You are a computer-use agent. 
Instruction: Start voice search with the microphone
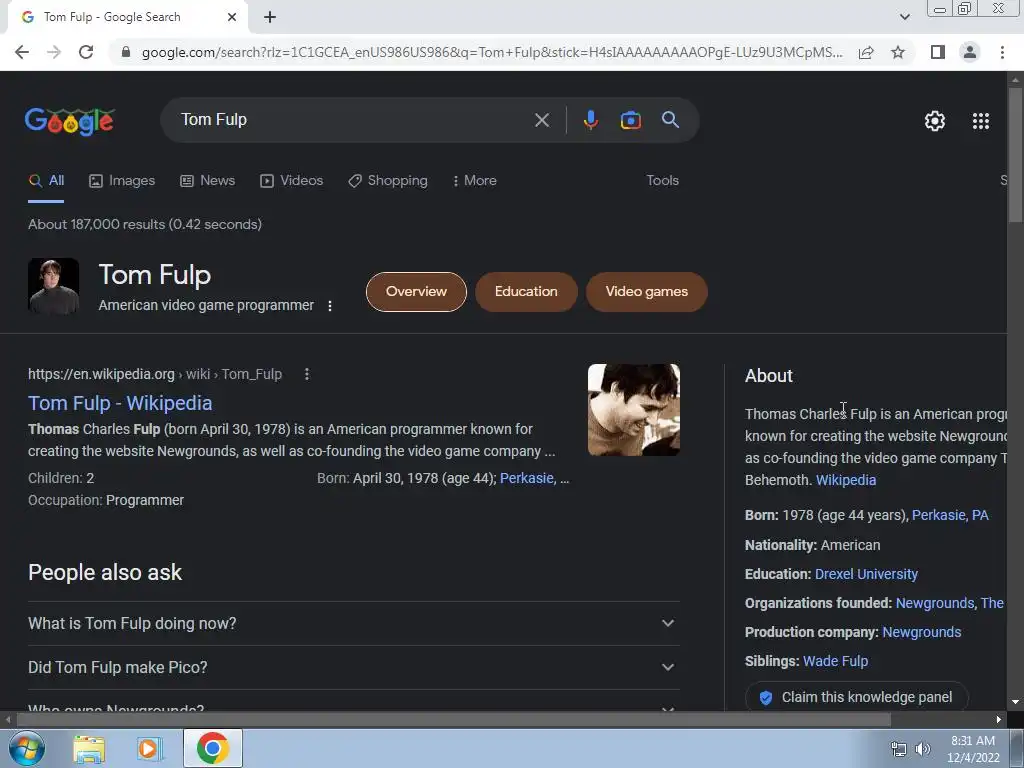pyautogui.click(x=590, y=120)
